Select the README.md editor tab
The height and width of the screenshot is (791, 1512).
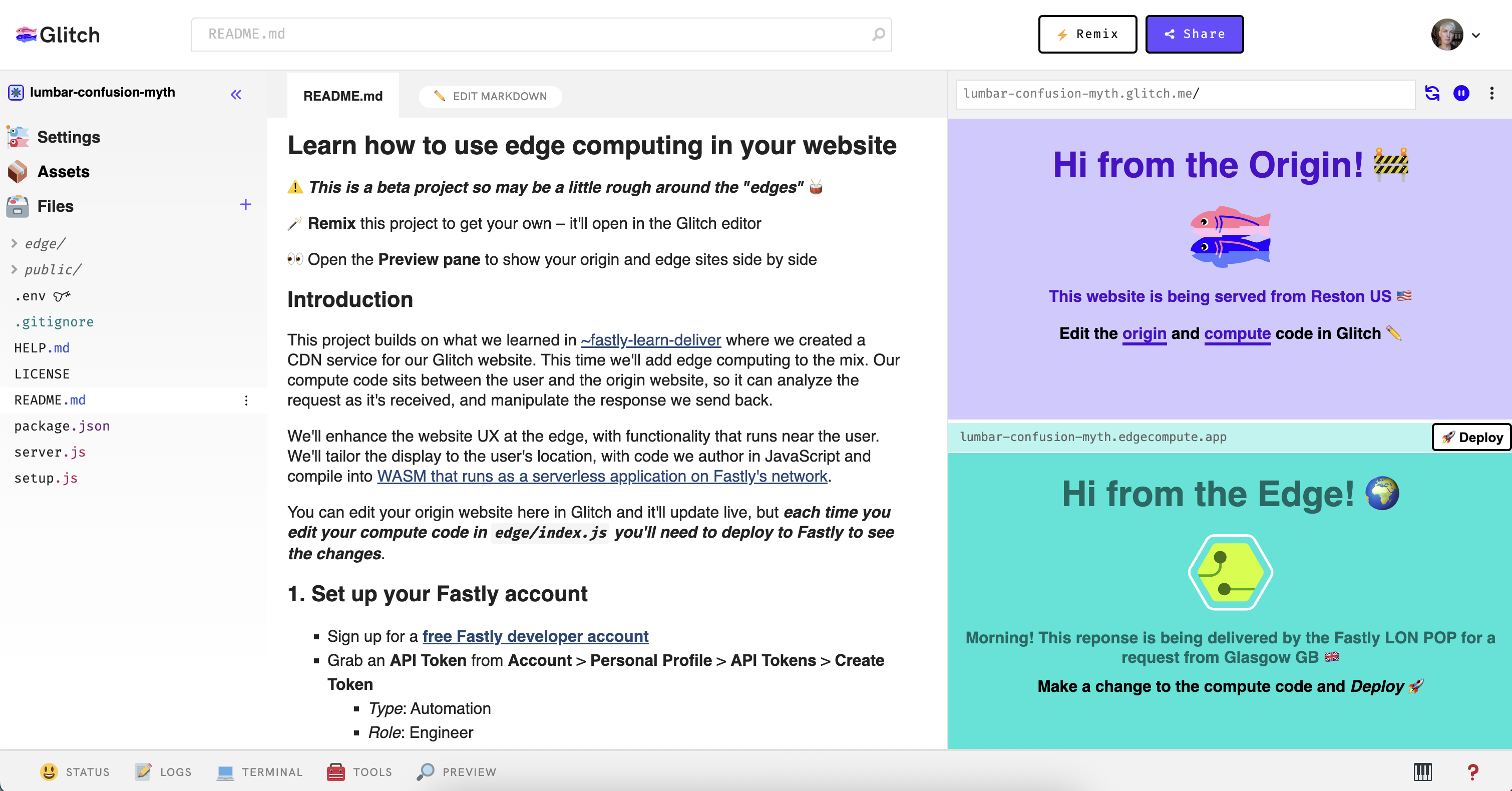(343, 96)
